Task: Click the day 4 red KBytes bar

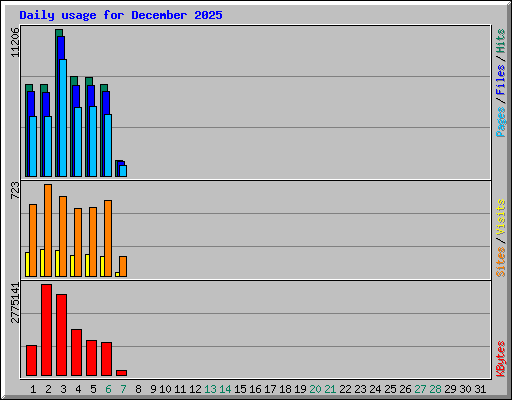Action: [x=77, y=353]
